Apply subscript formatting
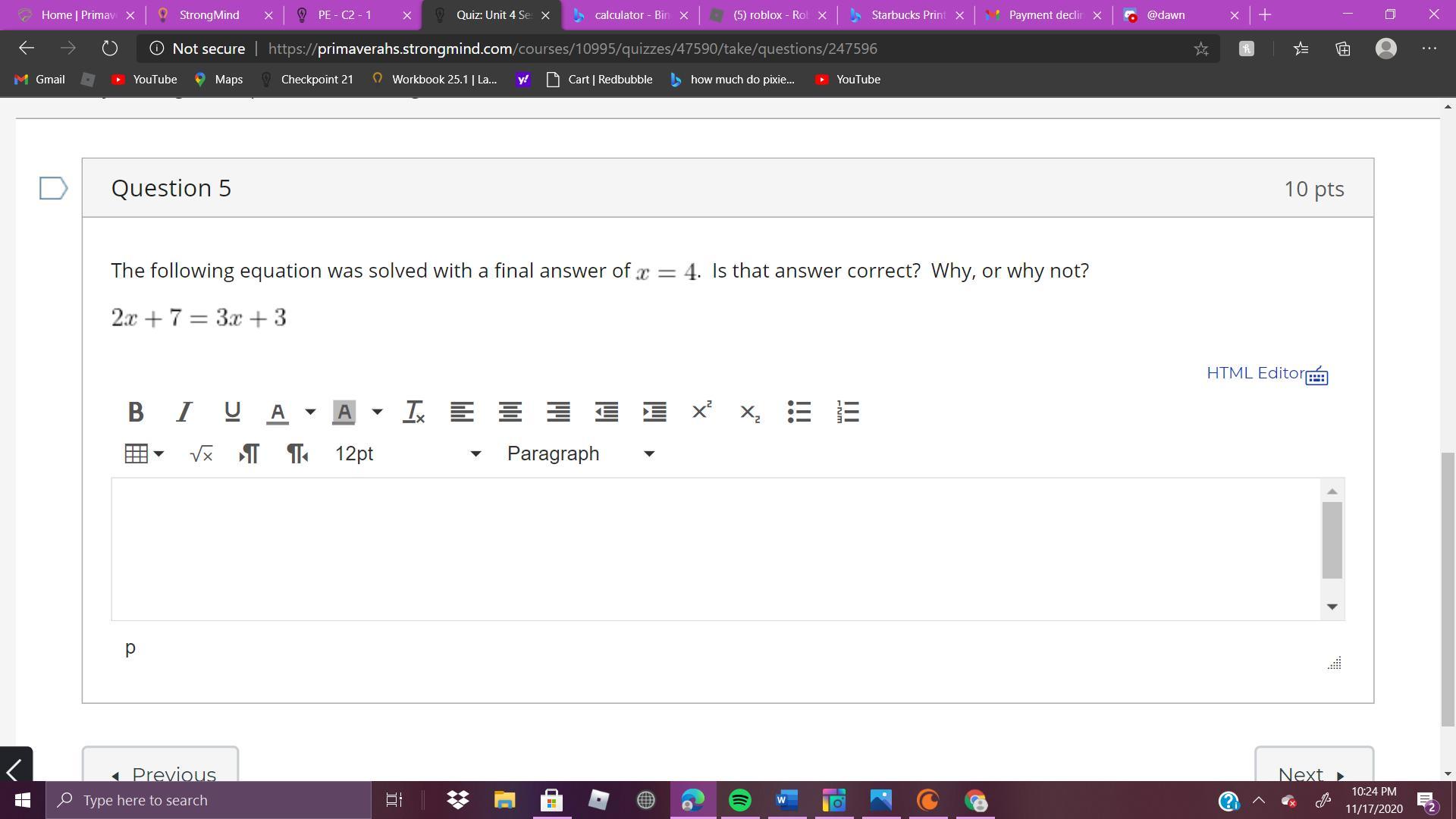This screenshot has height=819, width=1456. click(x=749, y=413)
